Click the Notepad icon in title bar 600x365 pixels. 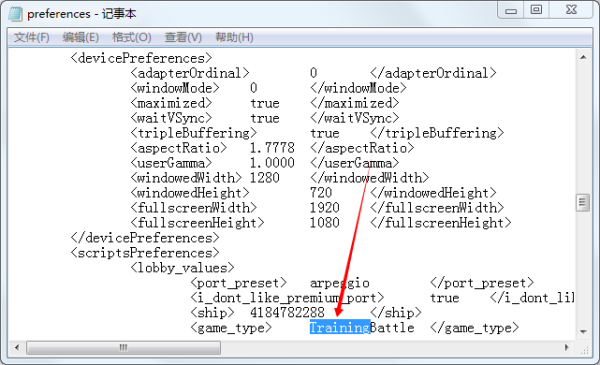click(x=16, y=14)
